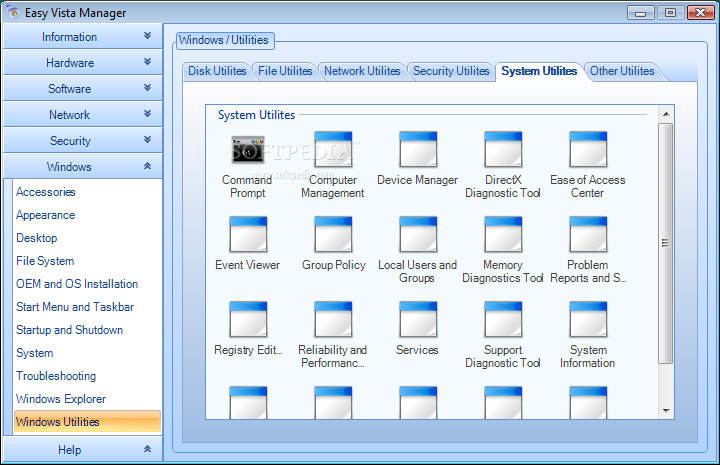Minimize the Easy Vista Manager window
720x465 pixels.
[x=641, y=13]
